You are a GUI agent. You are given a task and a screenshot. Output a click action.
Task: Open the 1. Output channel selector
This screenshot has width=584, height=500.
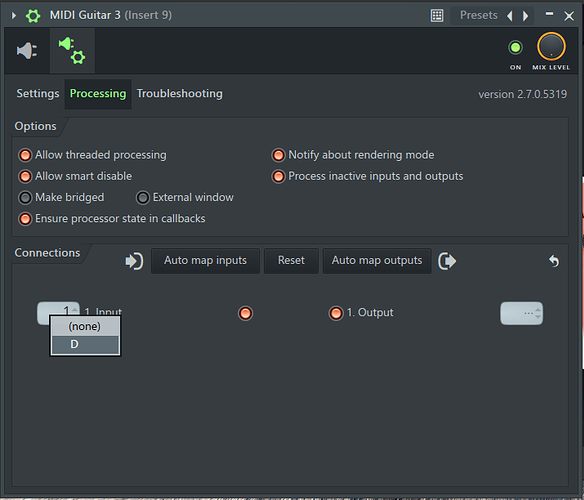[521, 313]
